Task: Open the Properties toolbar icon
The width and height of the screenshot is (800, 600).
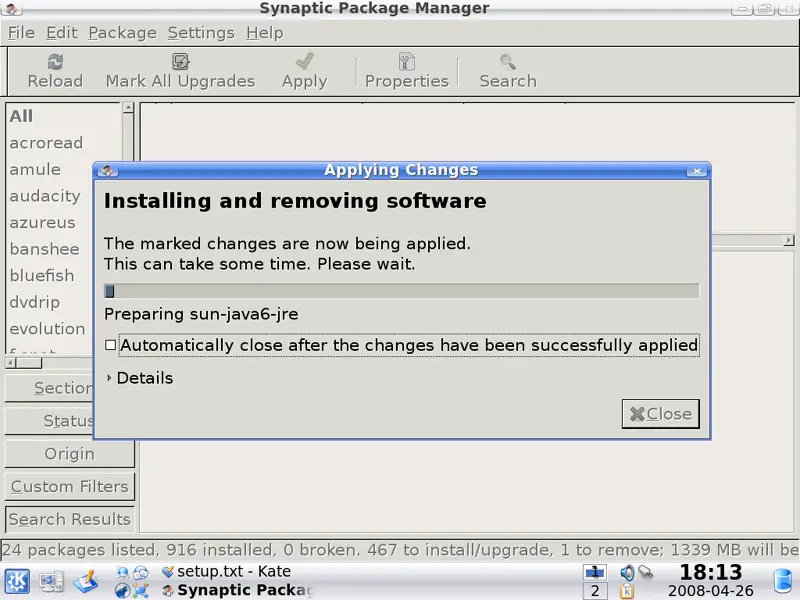Action: click(x=407, y=62)
